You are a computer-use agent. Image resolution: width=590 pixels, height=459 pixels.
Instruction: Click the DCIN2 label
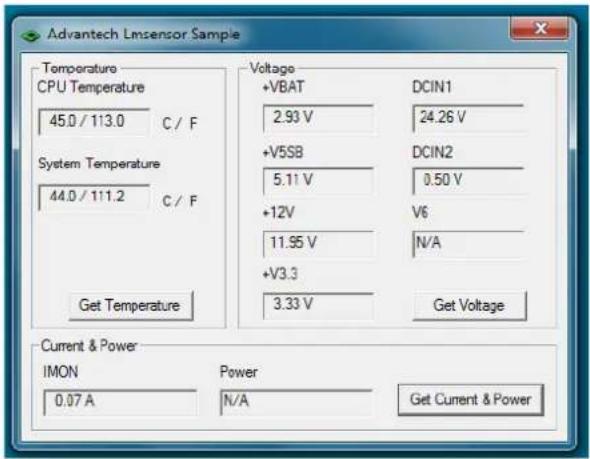(433, 152)
